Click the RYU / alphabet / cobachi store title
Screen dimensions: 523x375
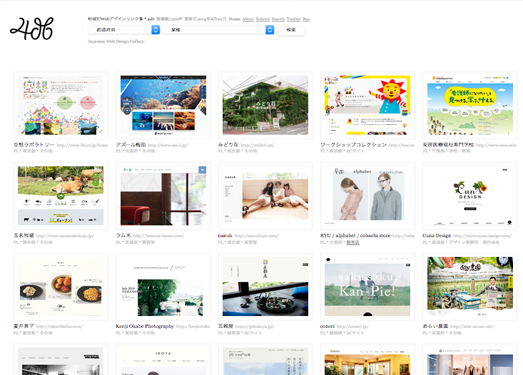coord(355,236)
